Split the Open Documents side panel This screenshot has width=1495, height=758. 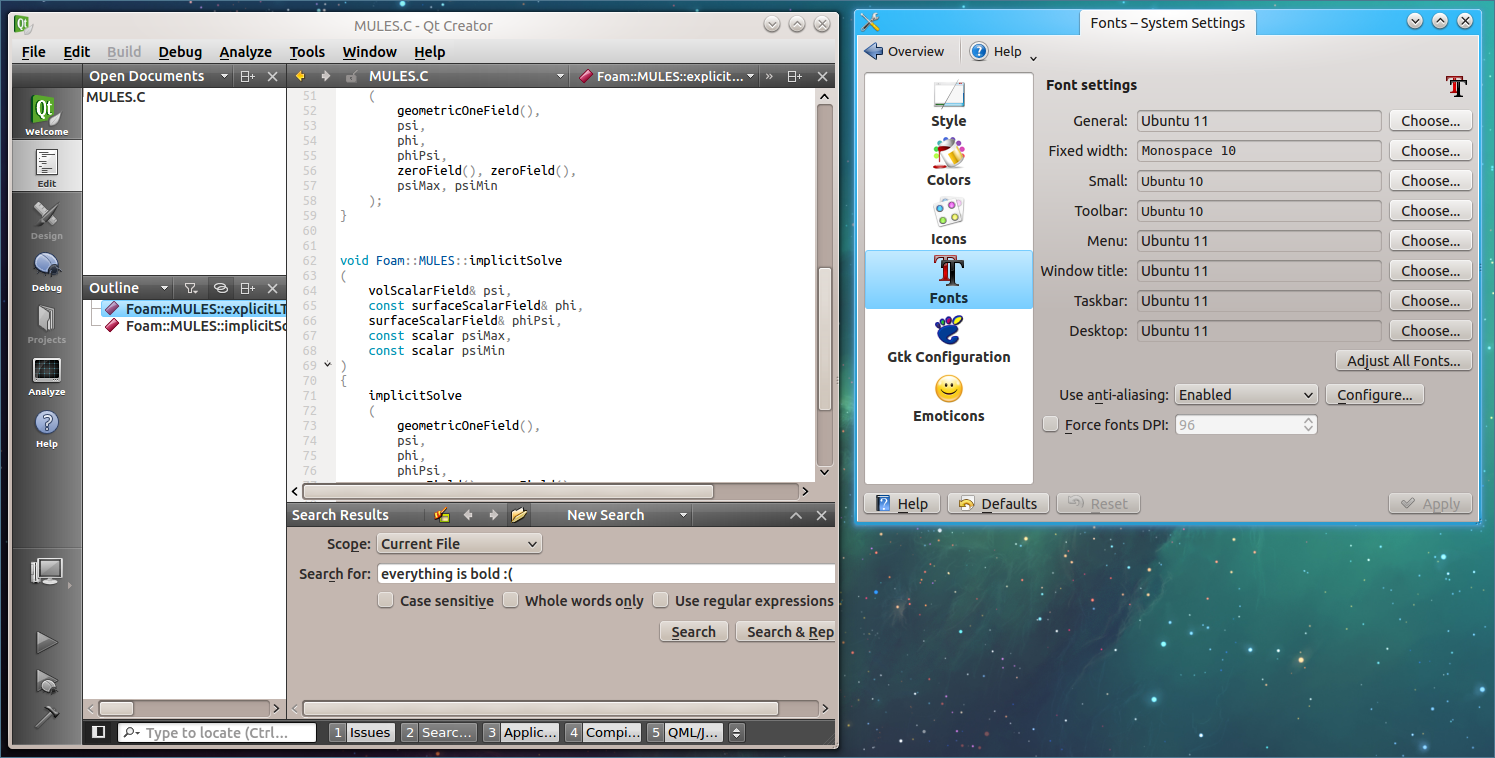pyautogui.click(x=247, y=76)
